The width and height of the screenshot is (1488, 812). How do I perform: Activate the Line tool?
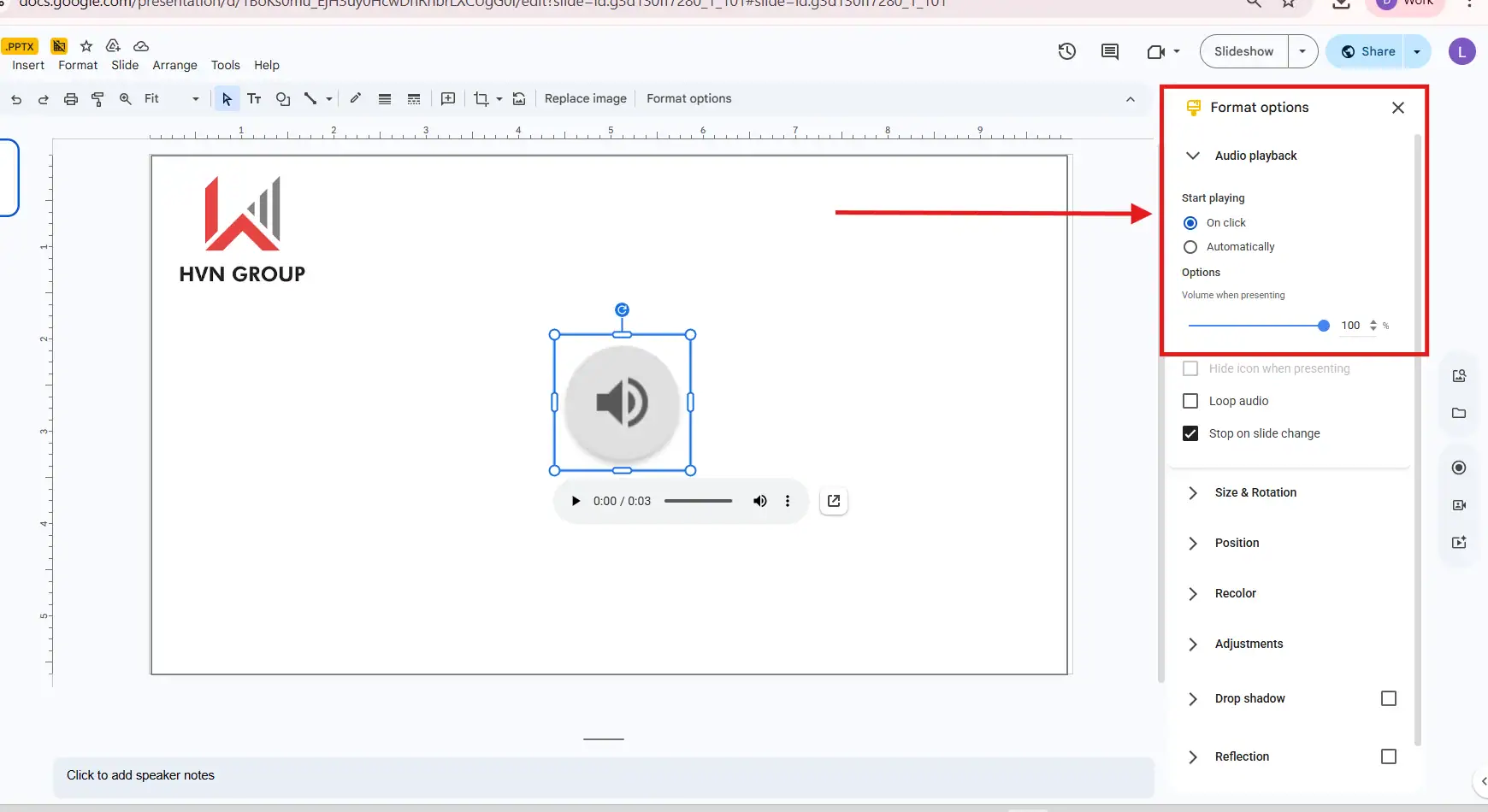click(x=311, y=98)
